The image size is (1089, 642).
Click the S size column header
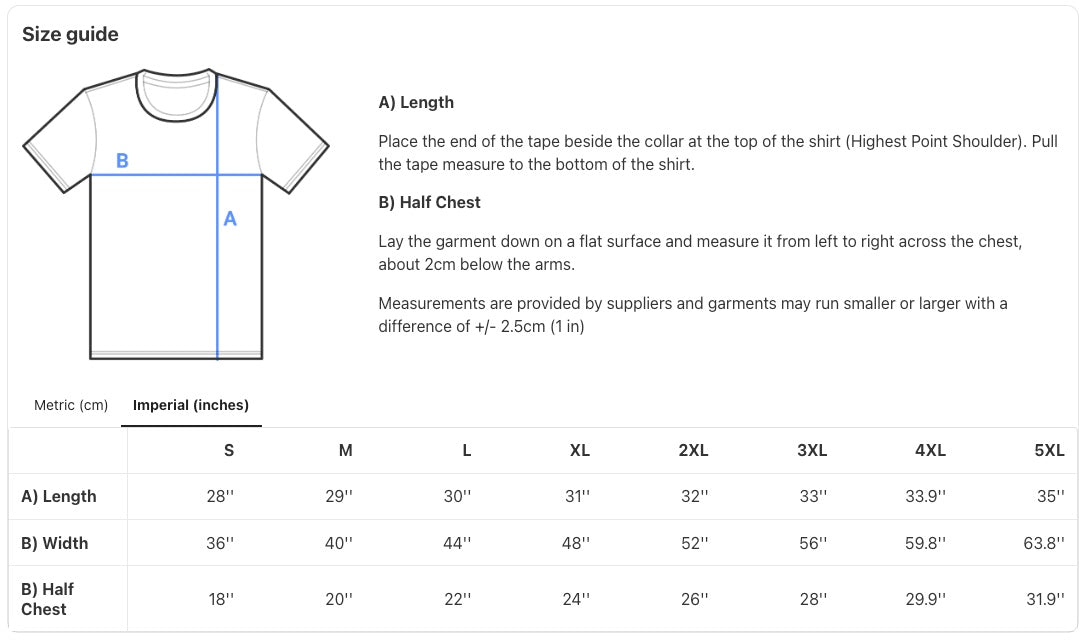tap(229, 450)
